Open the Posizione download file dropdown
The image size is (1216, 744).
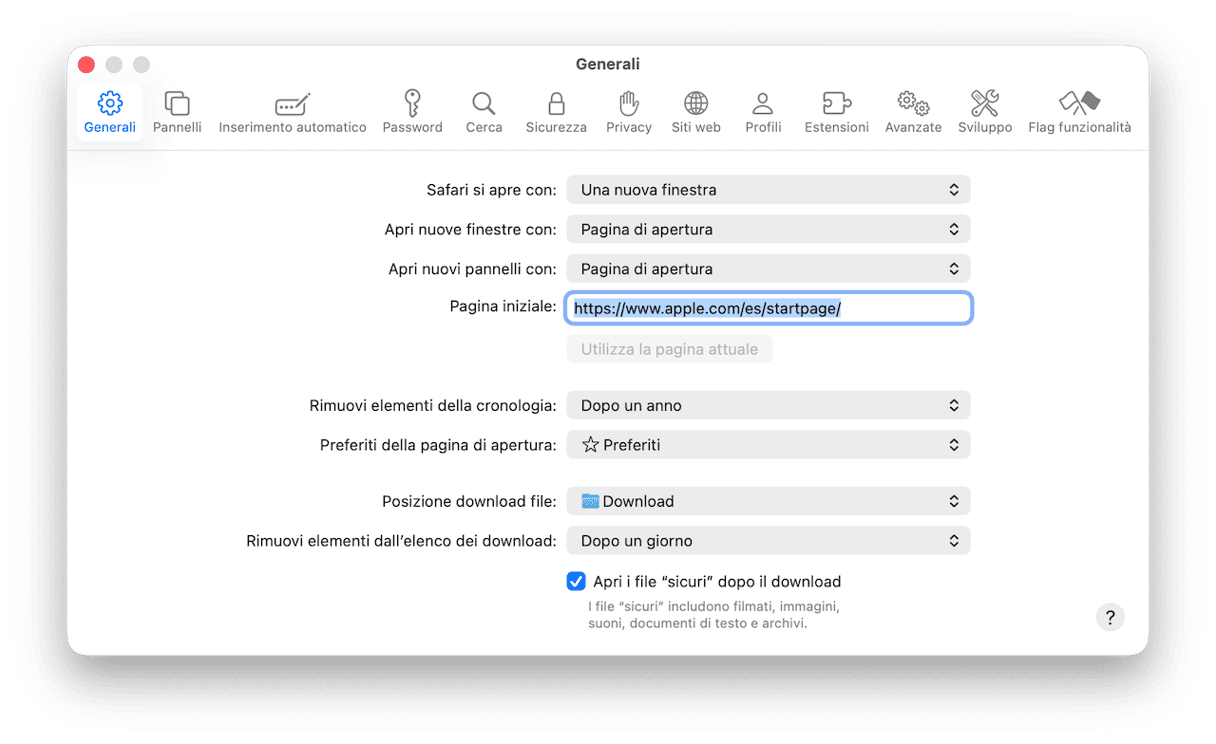pyautogui.click(x=768, y=501)
